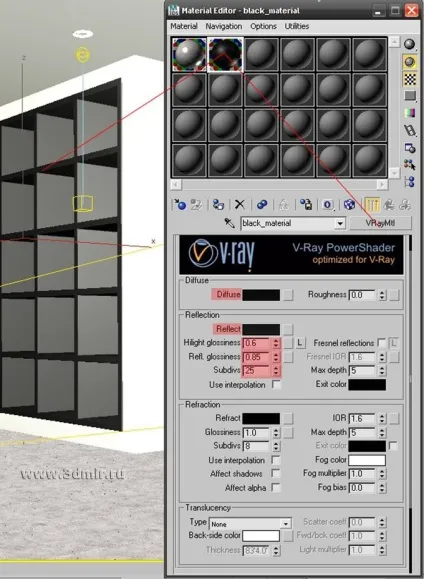Toggle Use interpolation in Reflection group

[276, 385]
